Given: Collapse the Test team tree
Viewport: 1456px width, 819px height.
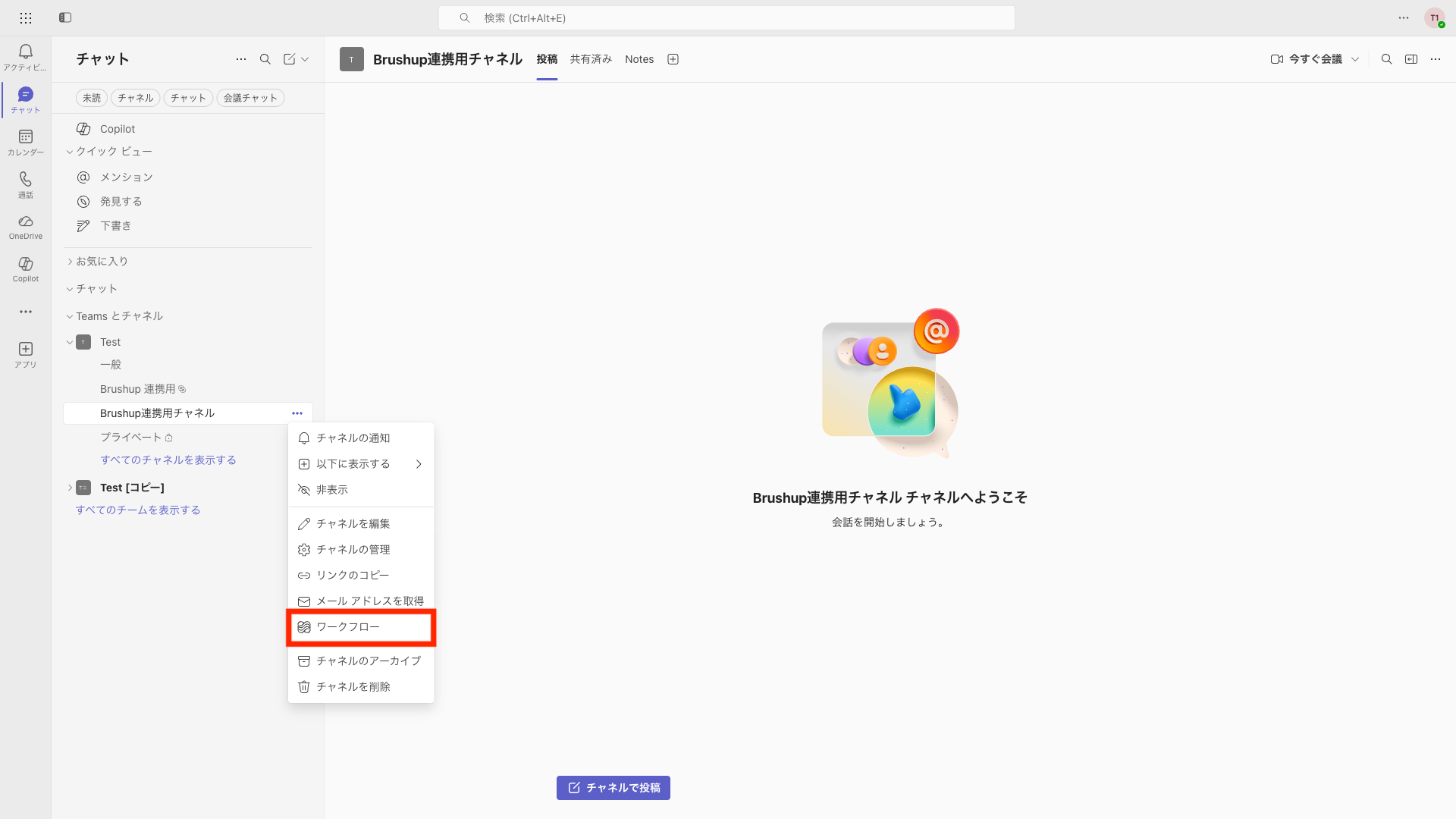Looking at the screenshot, I should (x=70, y=342).
